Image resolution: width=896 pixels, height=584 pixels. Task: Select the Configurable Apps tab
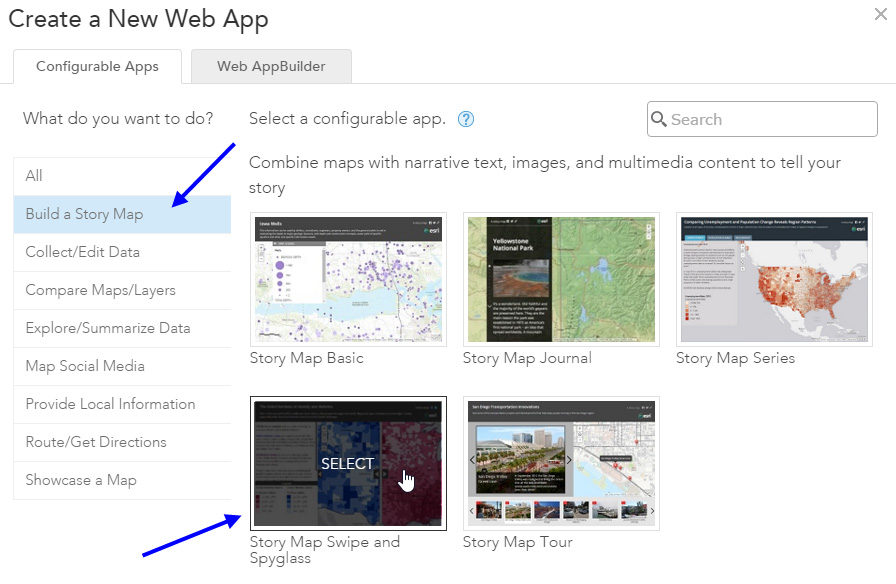97,67
